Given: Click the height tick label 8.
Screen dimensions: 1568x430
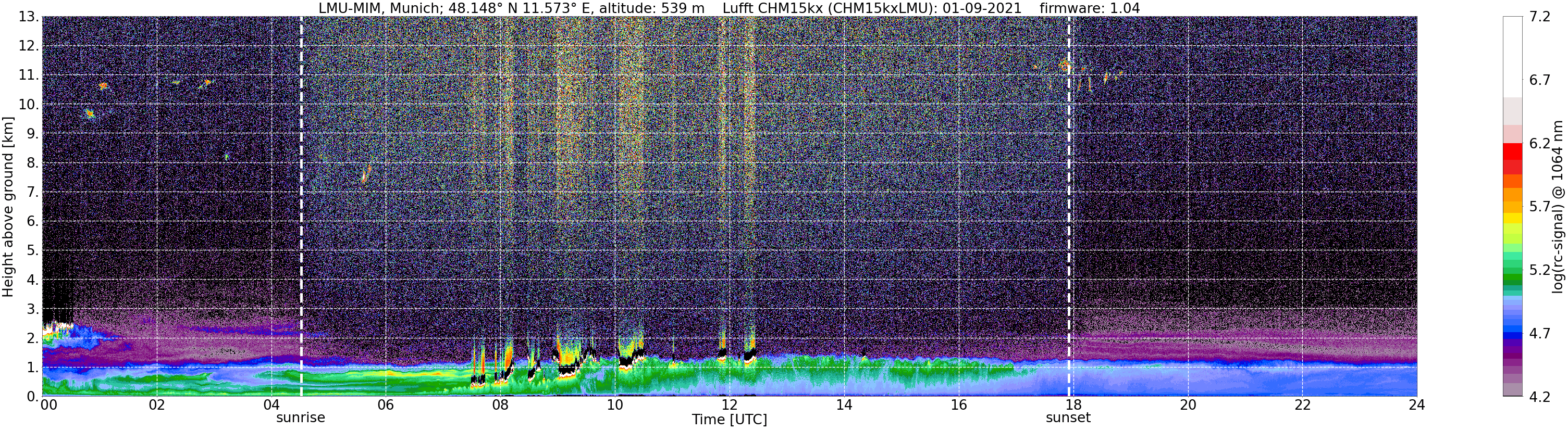Looking at the screenshot, I should tap(33, 163).
